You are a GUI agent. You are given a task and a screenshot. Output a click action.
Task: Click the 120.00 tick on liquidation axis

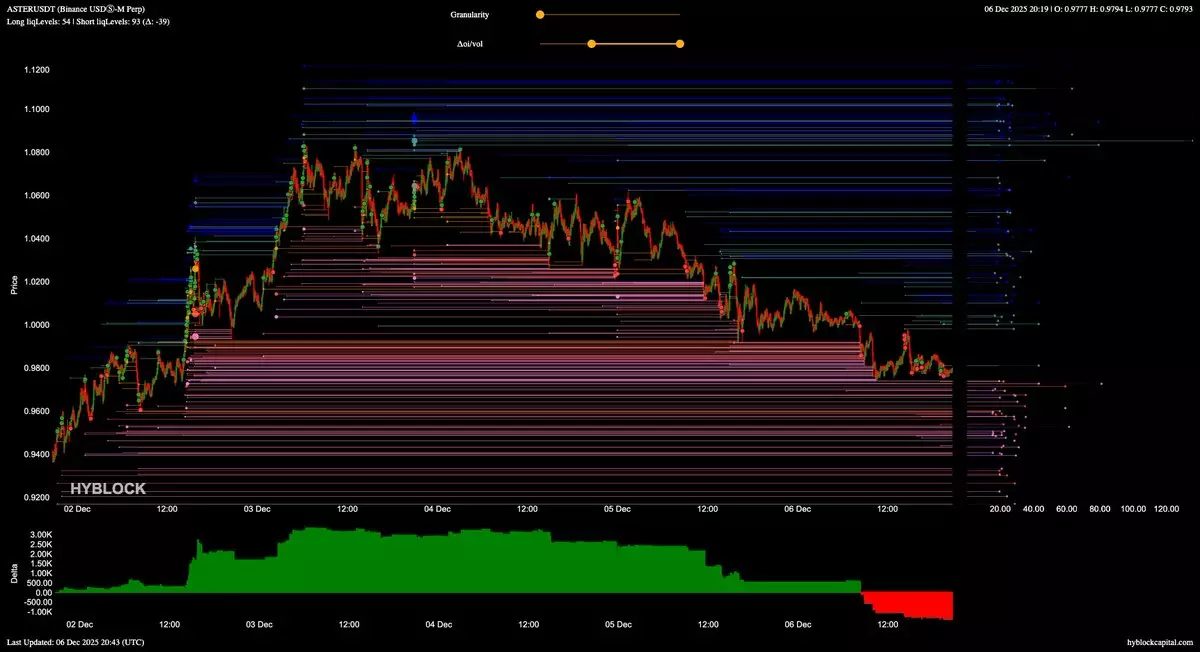pos(1166,509)
